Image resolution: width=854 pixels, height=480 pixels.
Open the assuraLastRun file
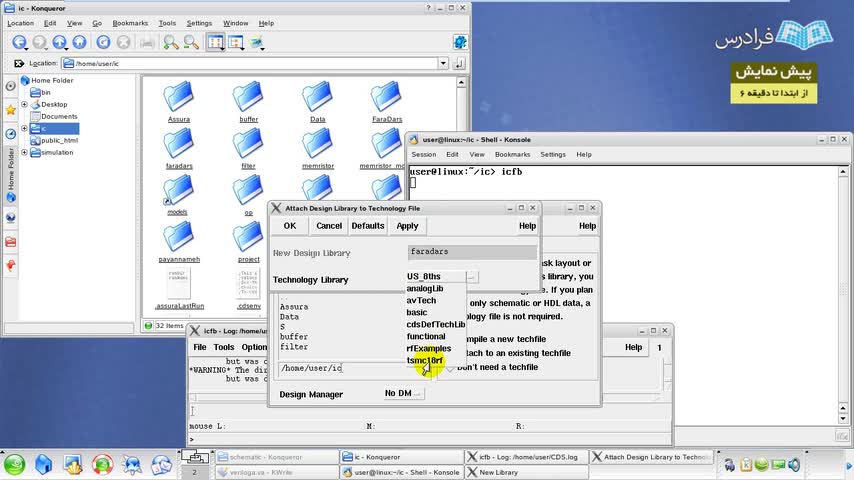(179, 289)
